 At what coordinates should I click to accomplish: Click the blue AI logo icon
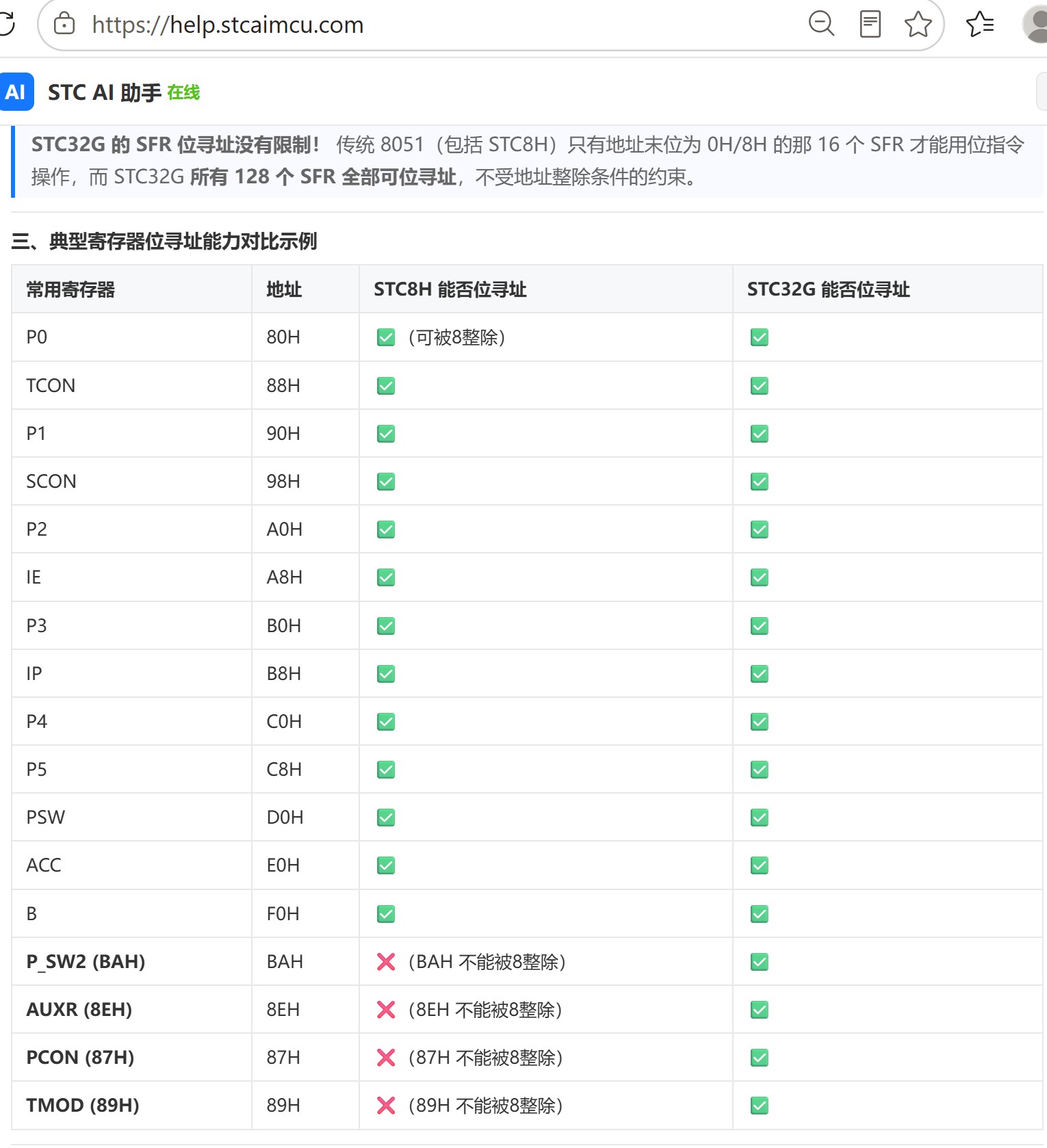pos(16,92)
